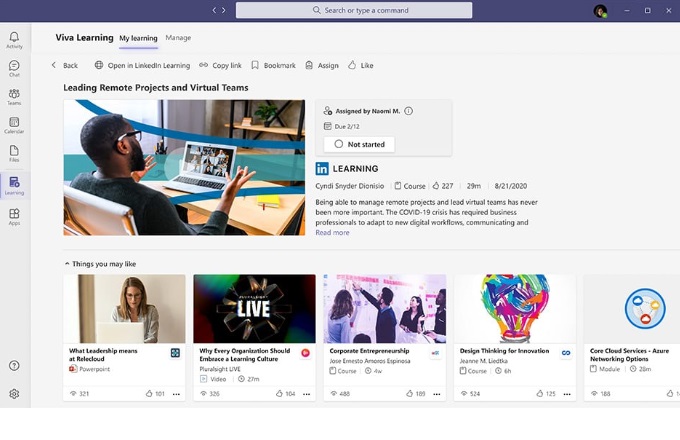Image resolution: width=680 pixels, height=440 pixels.
Task: Click author Jose Ernesto Amoros Espinosa
Action: [370, 361]
